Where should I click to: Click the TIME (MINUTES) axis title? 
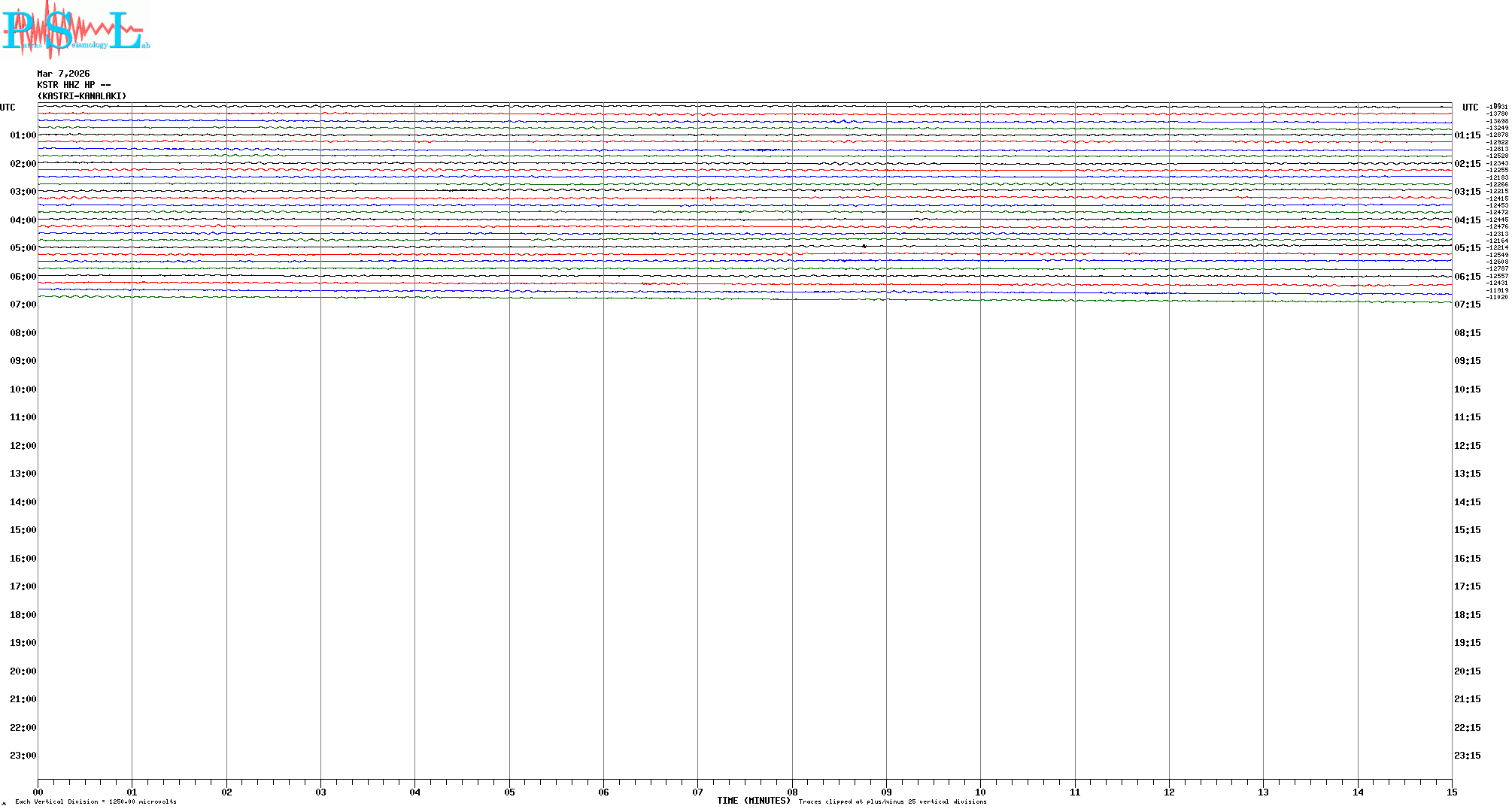(753, 801)
